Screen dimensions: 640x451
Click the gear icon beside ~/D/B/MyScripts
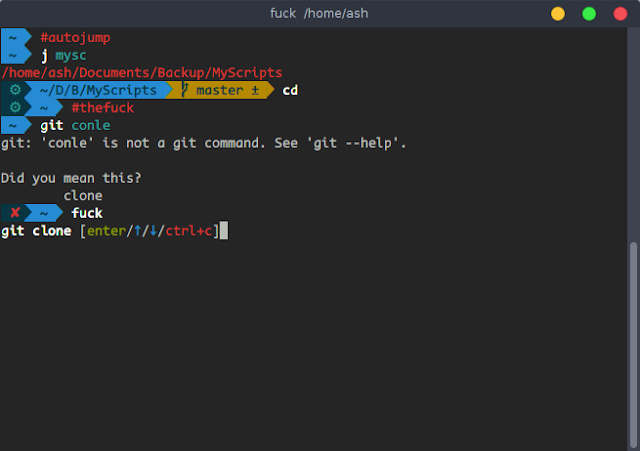(15, 90)
